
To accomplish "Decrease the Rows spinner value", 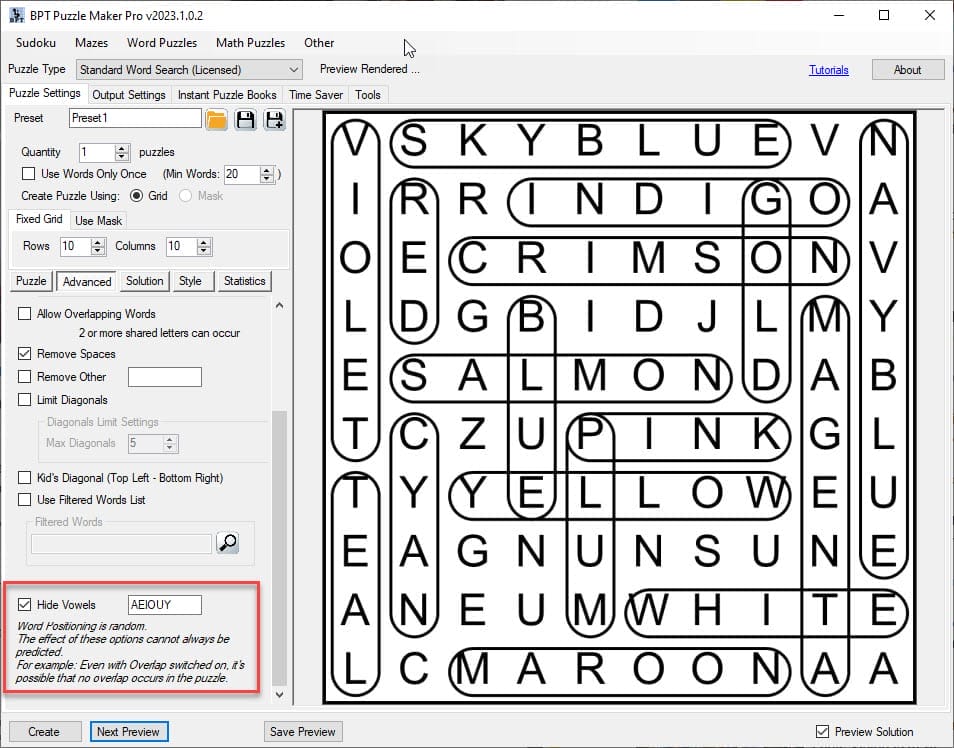I will (98, 251).
